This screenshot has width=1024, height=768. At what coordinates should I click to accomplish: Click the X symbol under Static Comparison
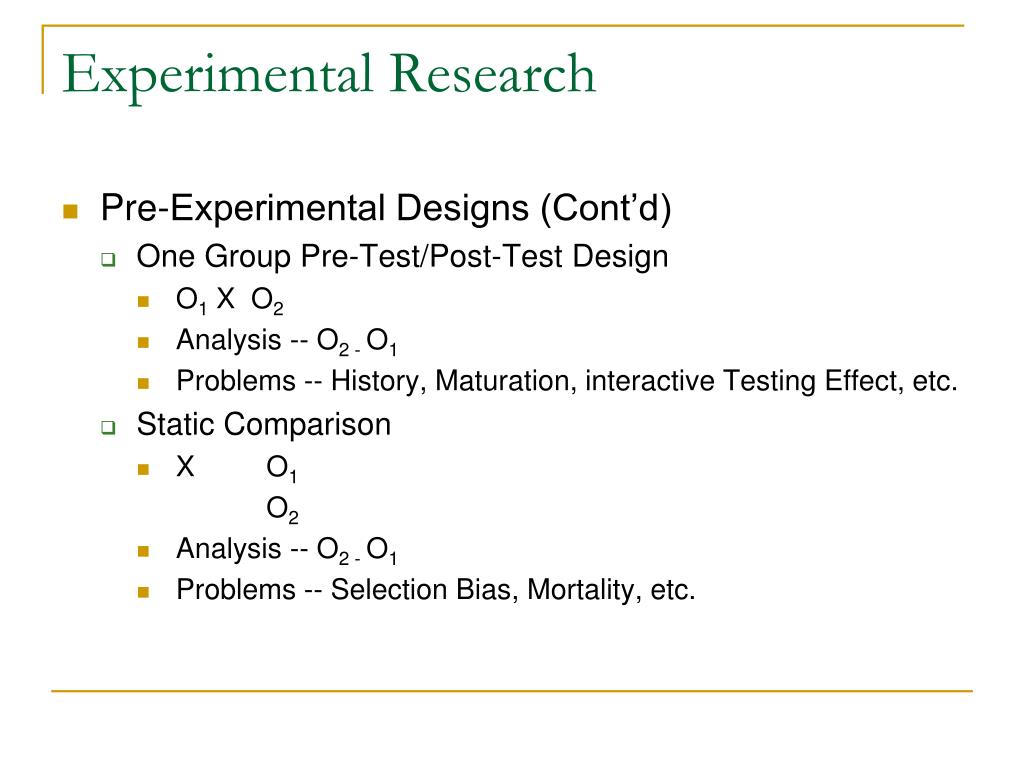click(185, 467)
